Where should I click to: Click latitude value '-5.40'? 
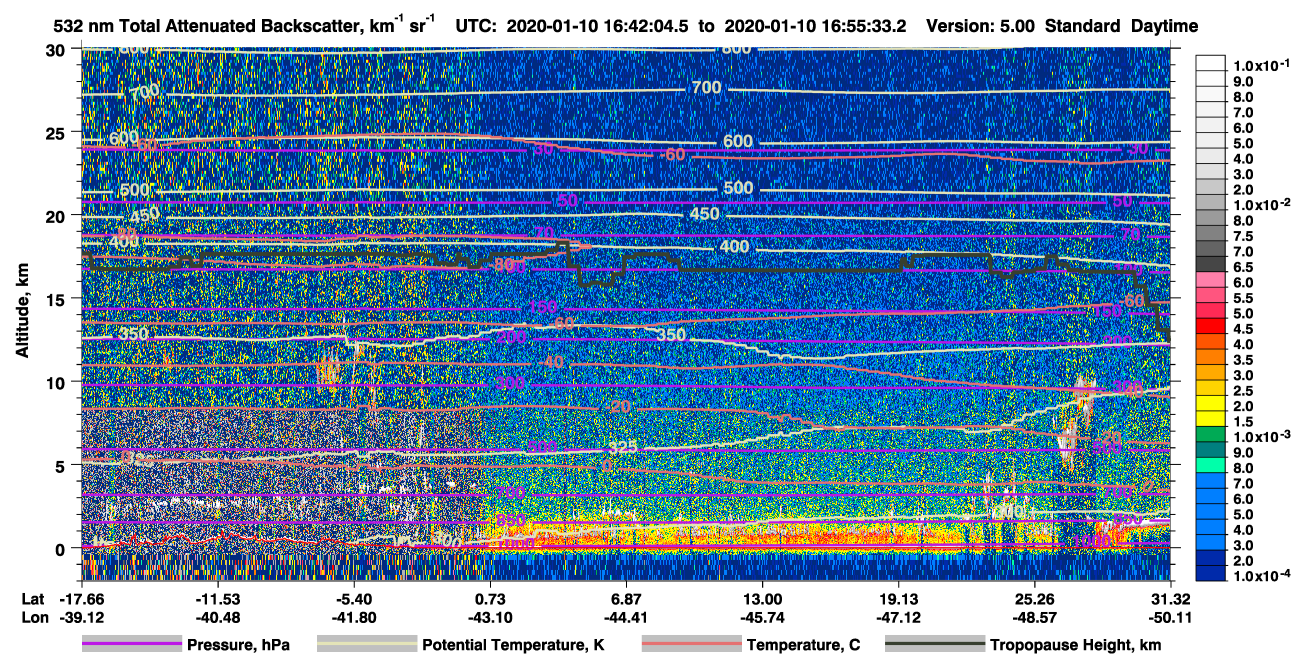point(353,598)
